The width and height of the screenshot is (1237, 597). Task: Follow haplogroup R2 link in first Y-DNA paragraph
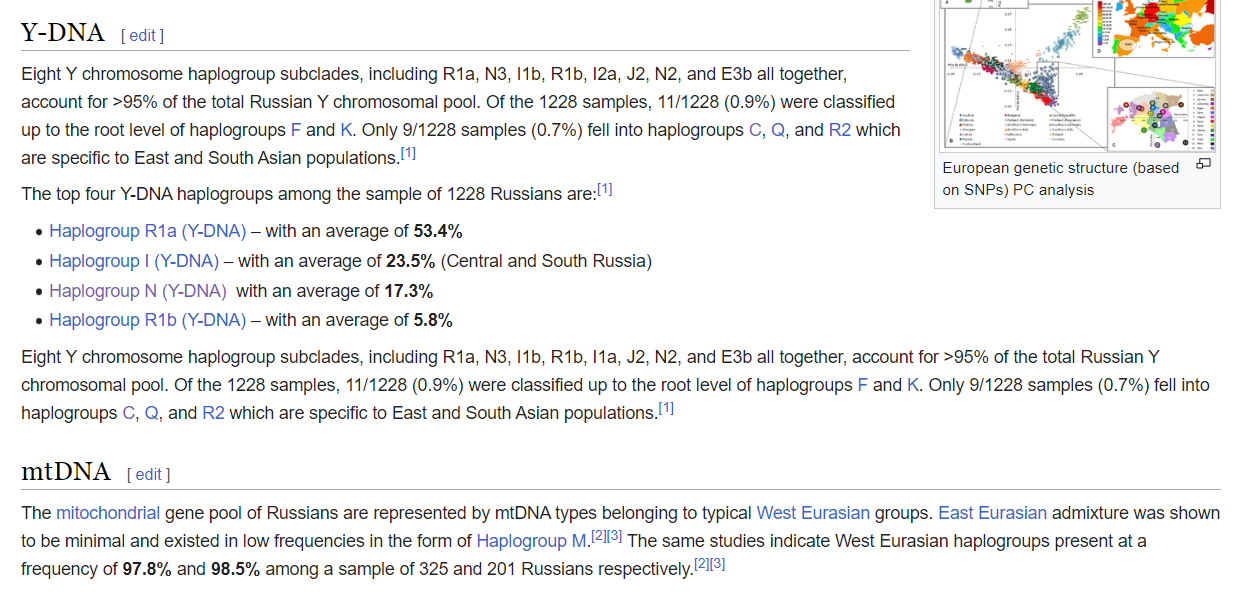coord(840,130)
